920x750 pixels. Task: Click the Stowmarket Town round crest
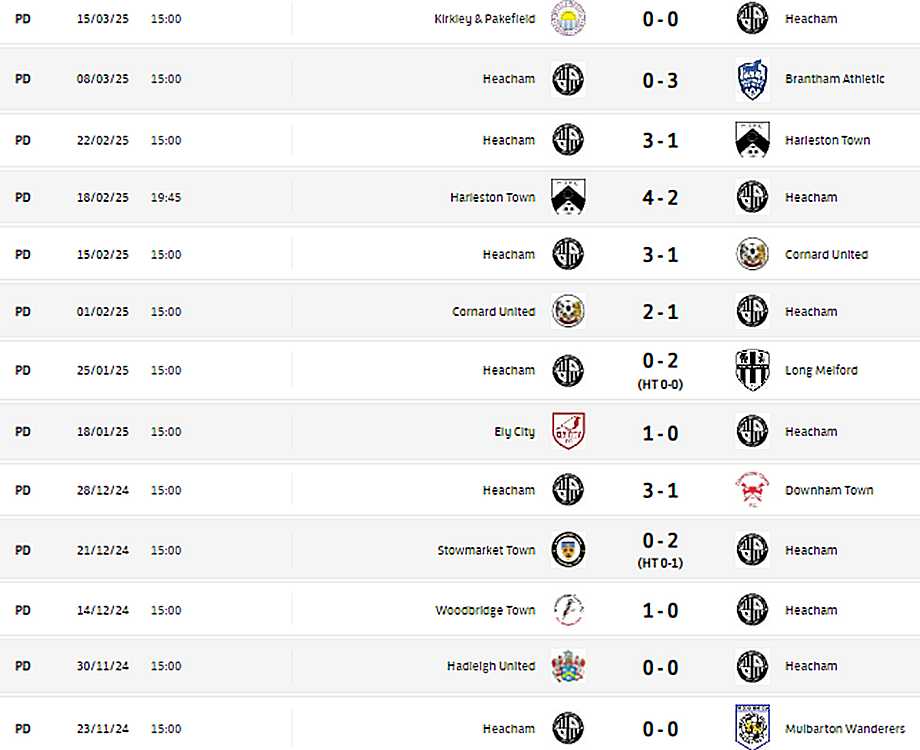pos(568,550)
